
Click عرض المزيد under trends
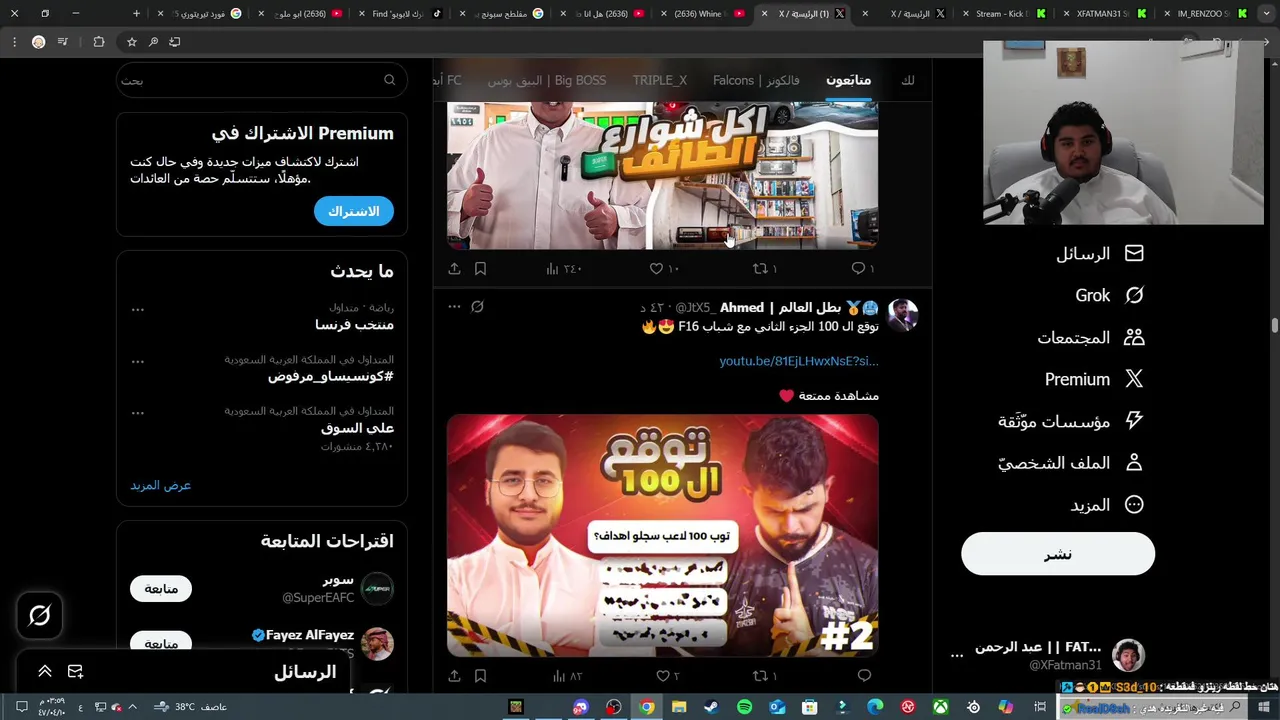click(160, 485)
